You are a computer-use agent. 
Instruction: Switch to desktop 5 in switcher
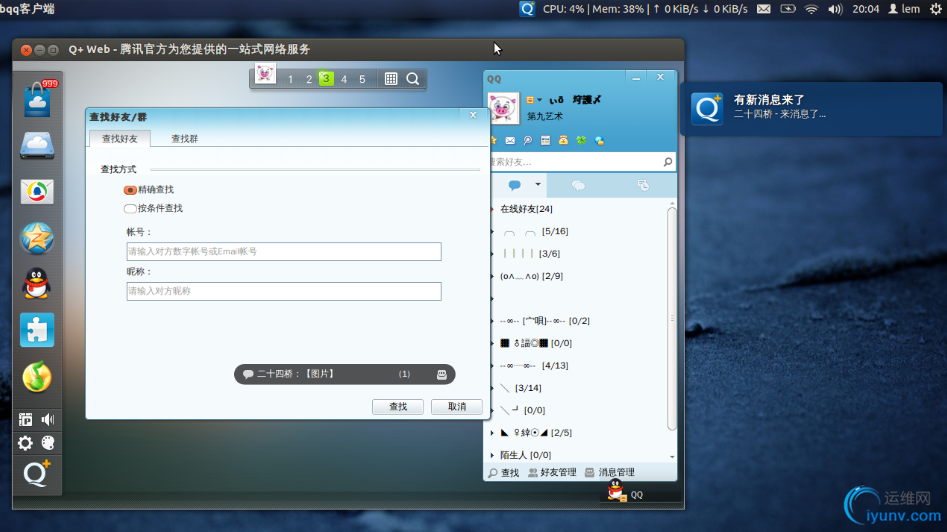coord(362,79)
